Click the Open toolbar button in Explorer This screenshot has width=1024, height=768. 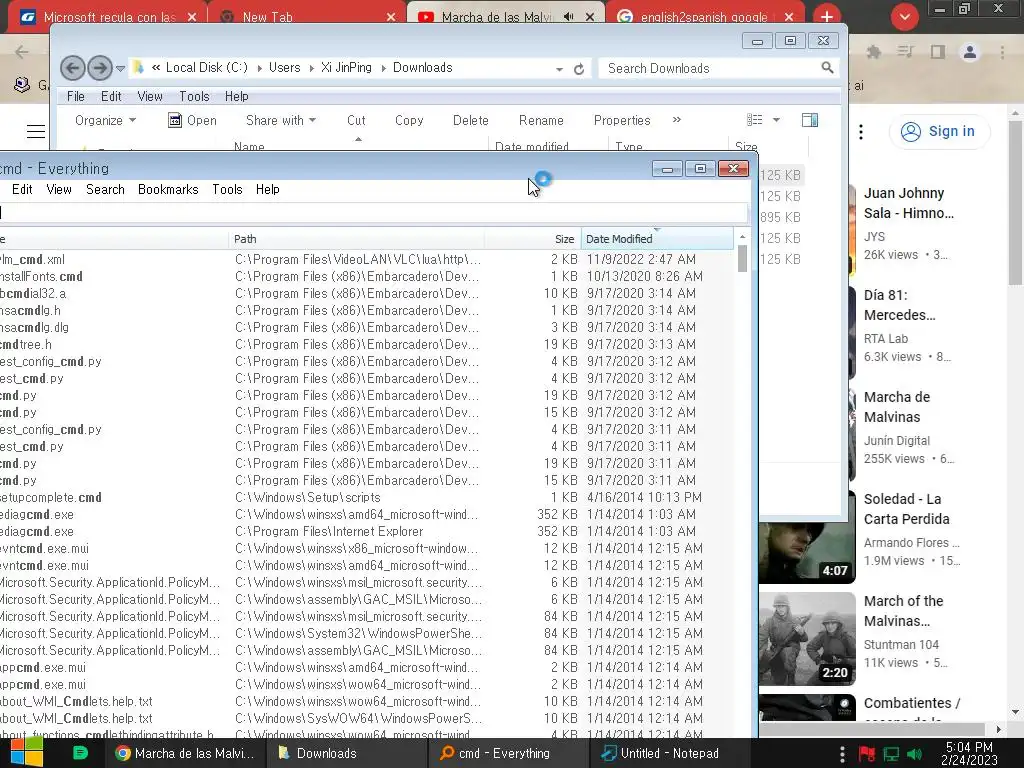click(192, 120)
